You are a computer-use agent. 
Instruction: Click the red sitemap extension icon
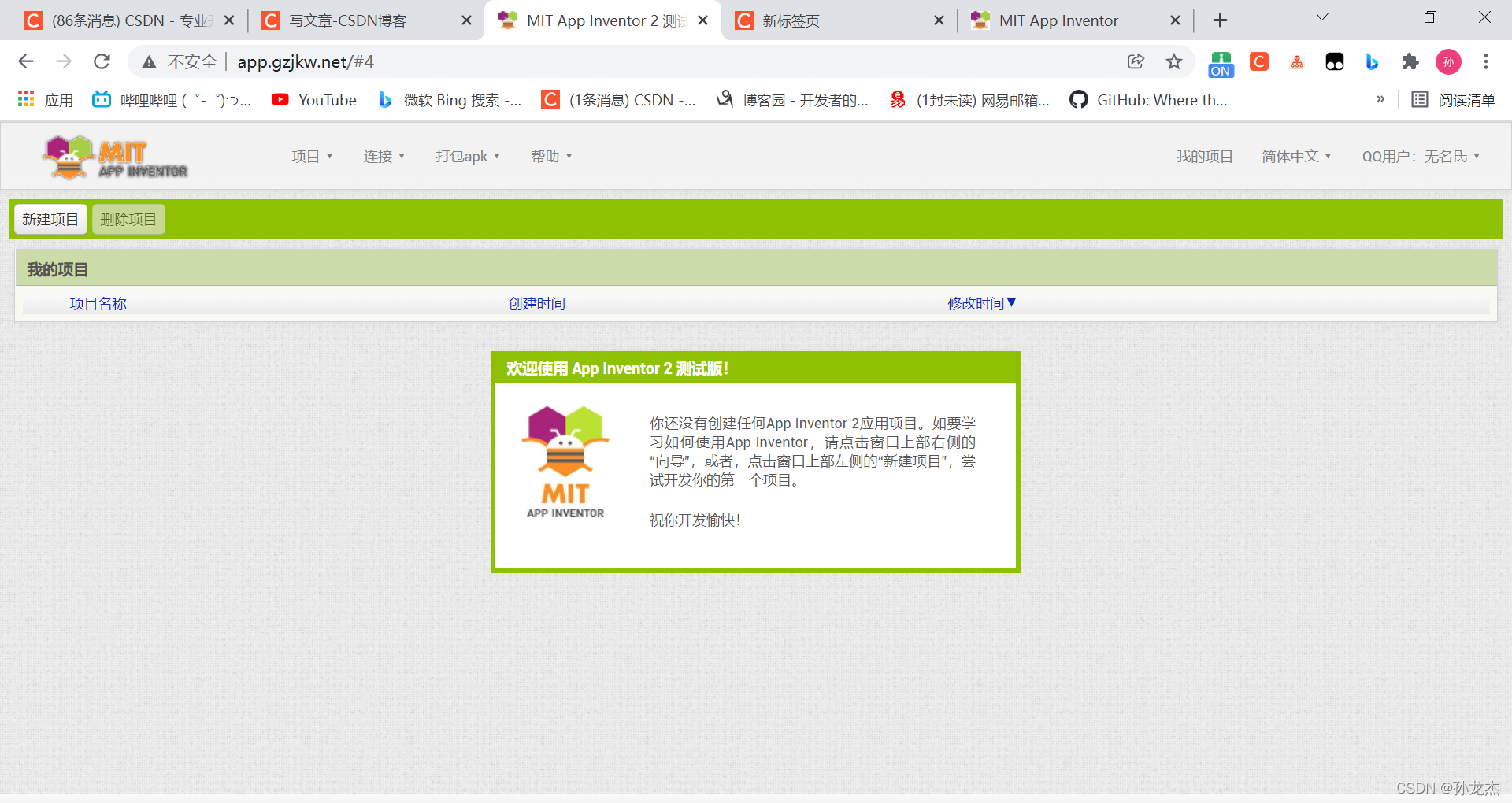[x=1297, y=61]
